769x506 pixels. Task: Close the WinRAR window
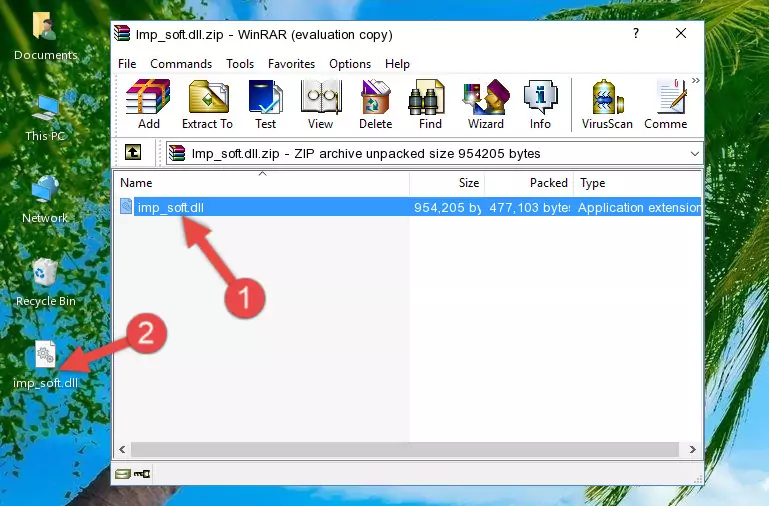point(681,33)
